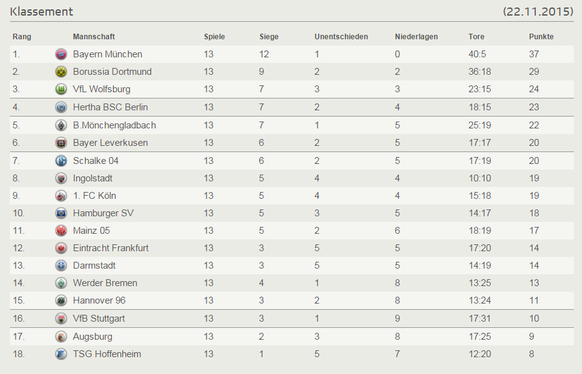The image size is (582, 374).
Task: Click the Klassement heading
Action: tap(42, 12)
